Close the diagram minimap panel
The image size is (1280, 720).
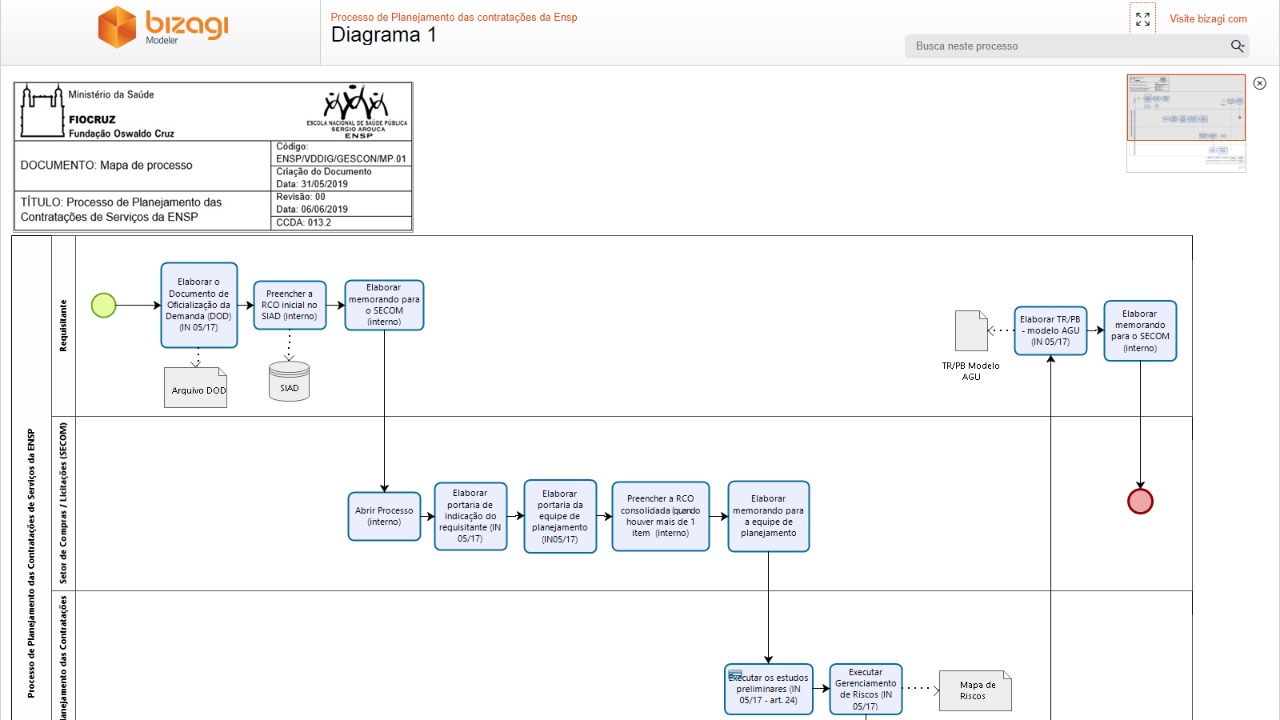pos(1259,84)
